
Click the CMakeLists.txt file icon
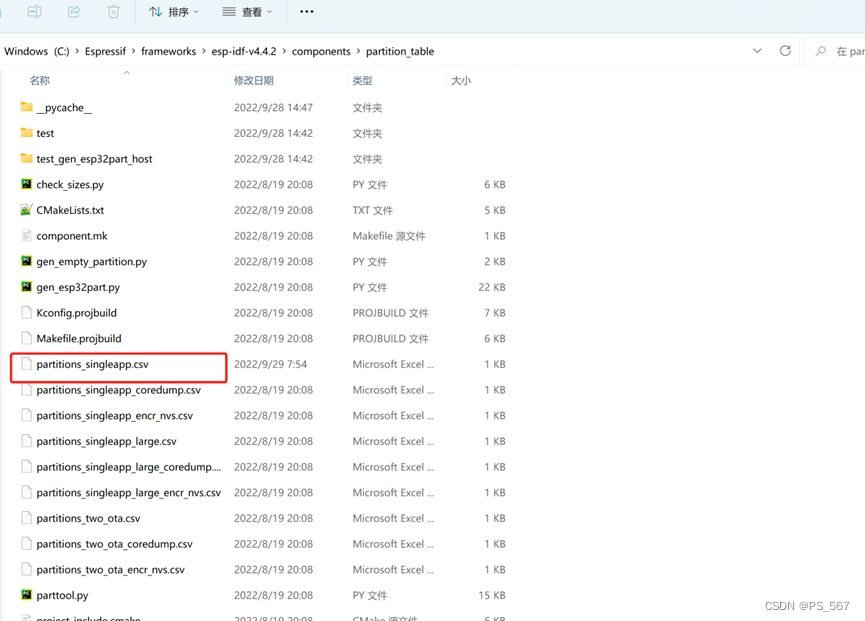coord(24,210)
